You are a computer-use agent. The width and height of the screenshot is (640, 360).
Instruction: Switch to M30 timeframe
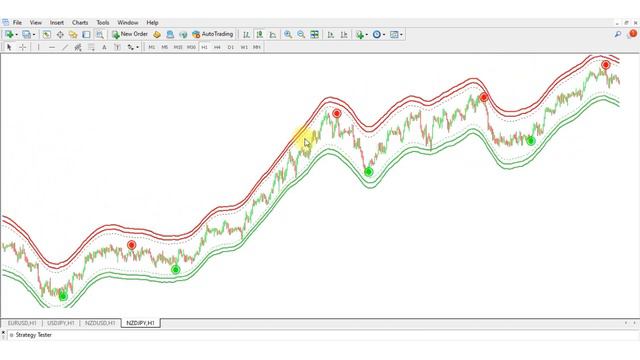191,47
